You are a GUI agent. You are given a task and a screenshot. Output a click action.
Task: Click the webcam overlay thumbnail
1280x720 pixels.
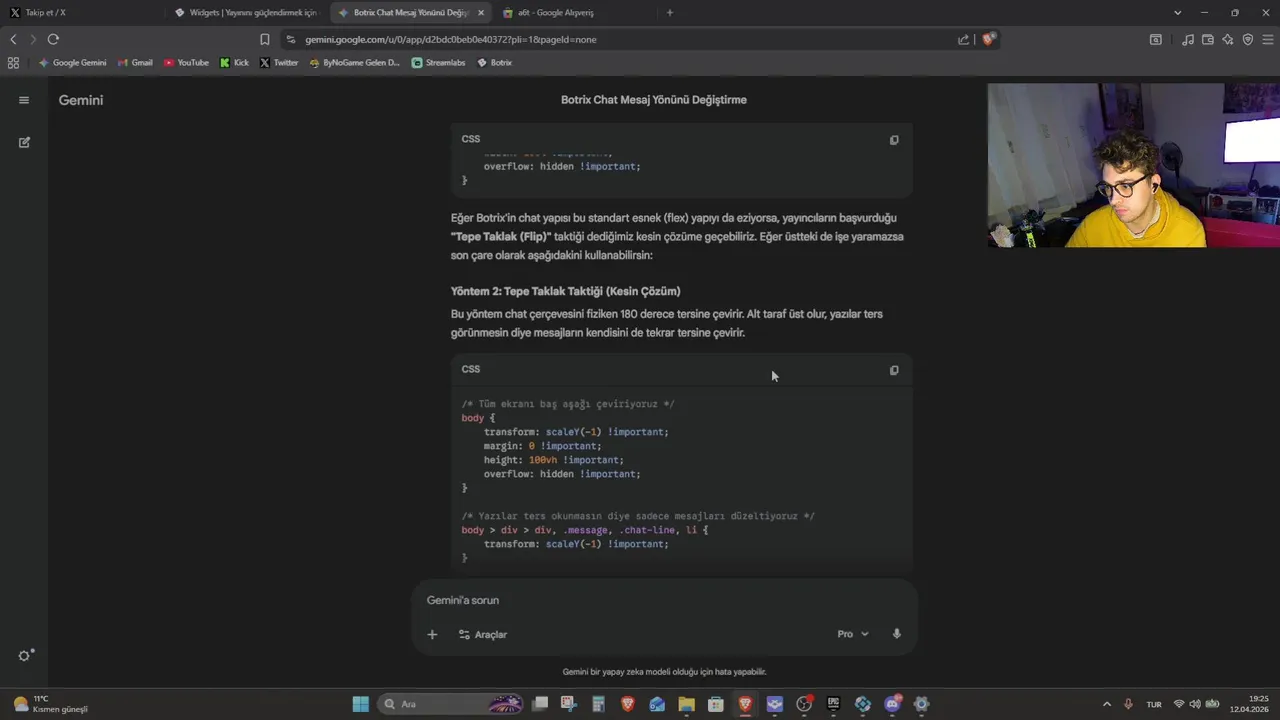pos(1134,165)
